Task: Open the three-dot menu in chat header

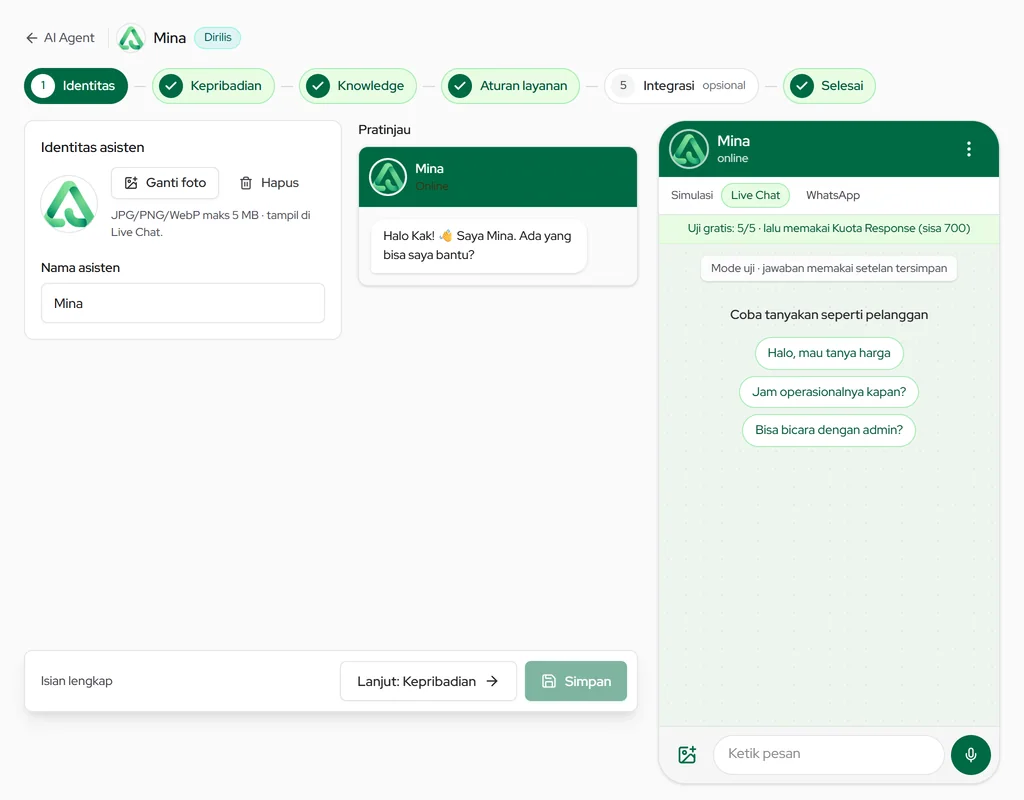Action: (969, 149)
